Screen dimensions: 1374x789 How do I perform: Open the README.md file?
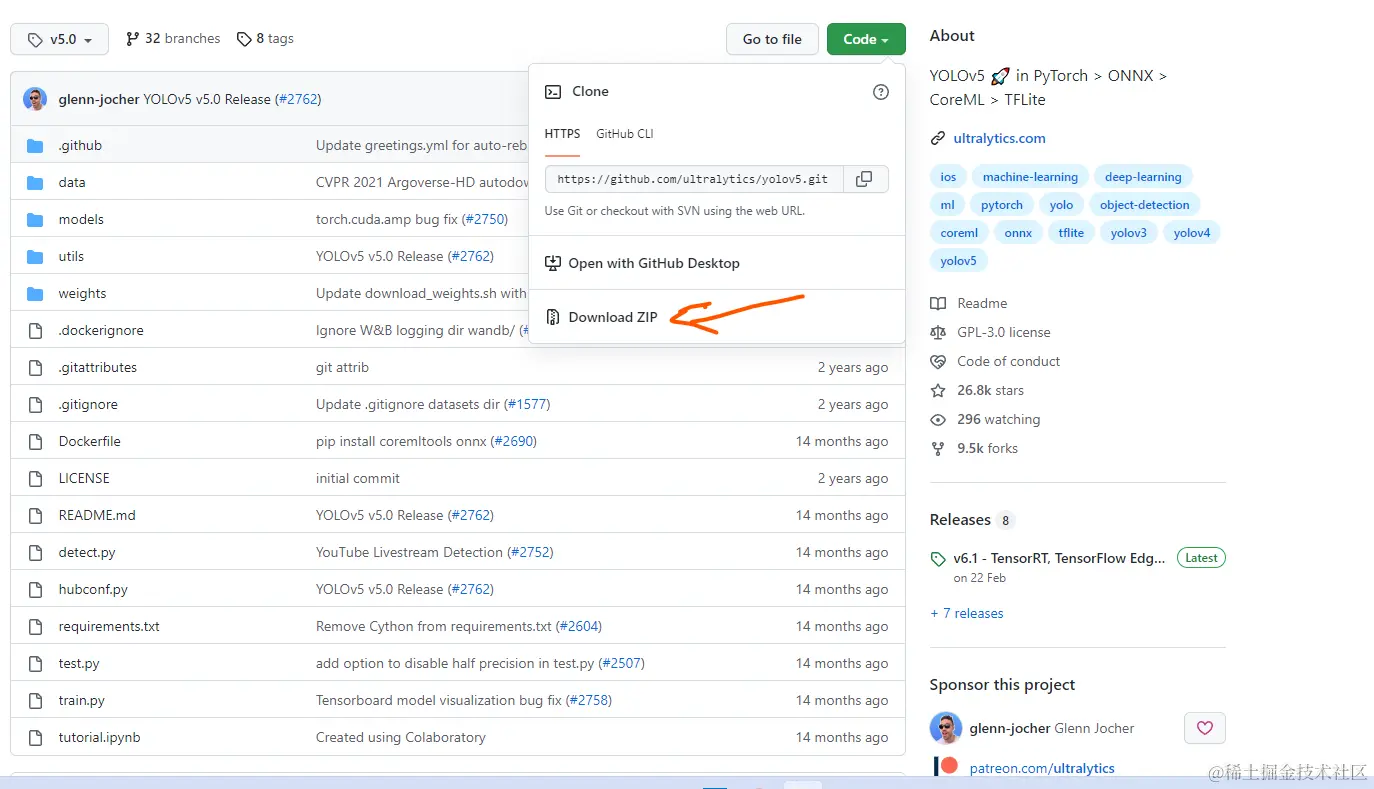97,516
